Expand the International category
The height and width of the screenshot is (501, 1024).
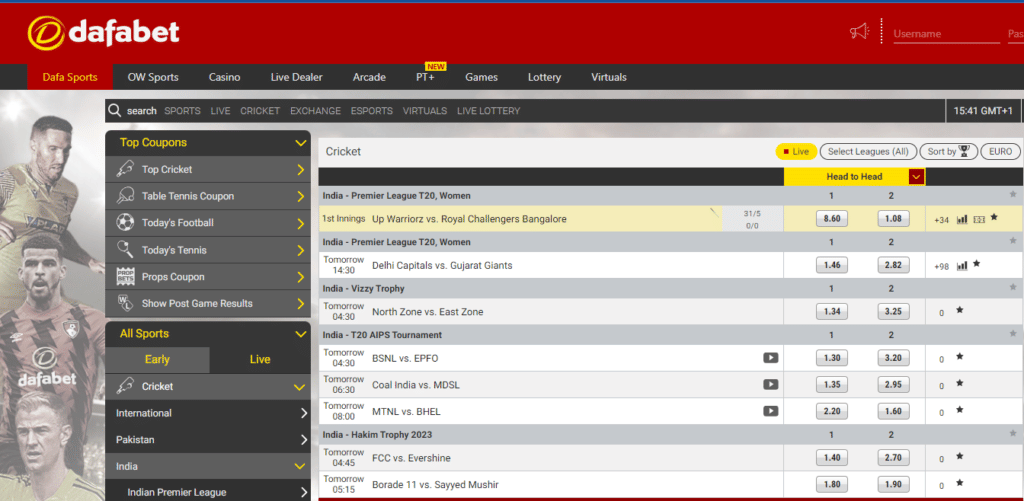click(304, 413)
